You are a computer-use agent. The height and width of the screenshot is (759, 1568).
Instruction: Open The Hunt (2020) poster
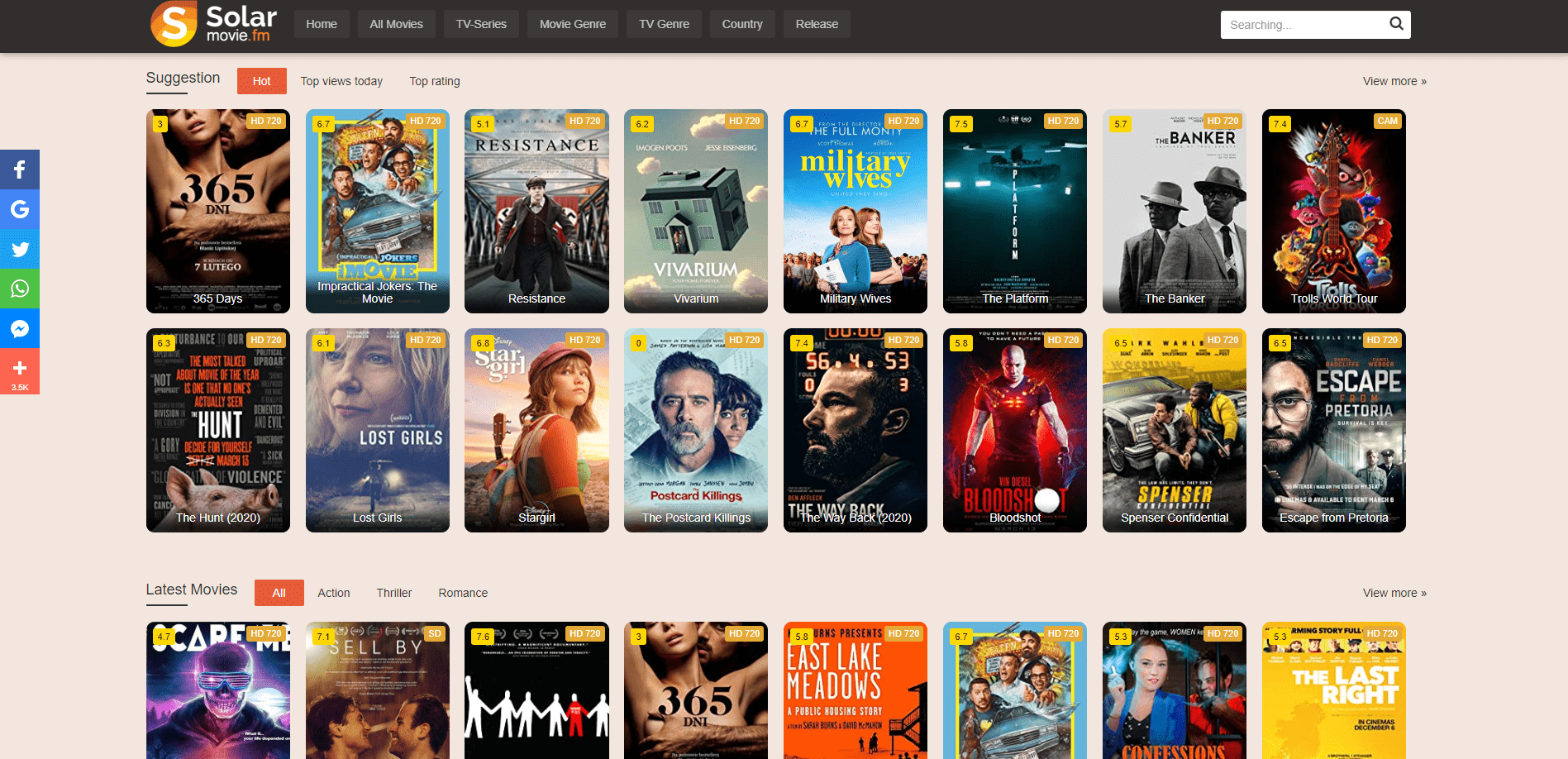click(x=218, y=430)
